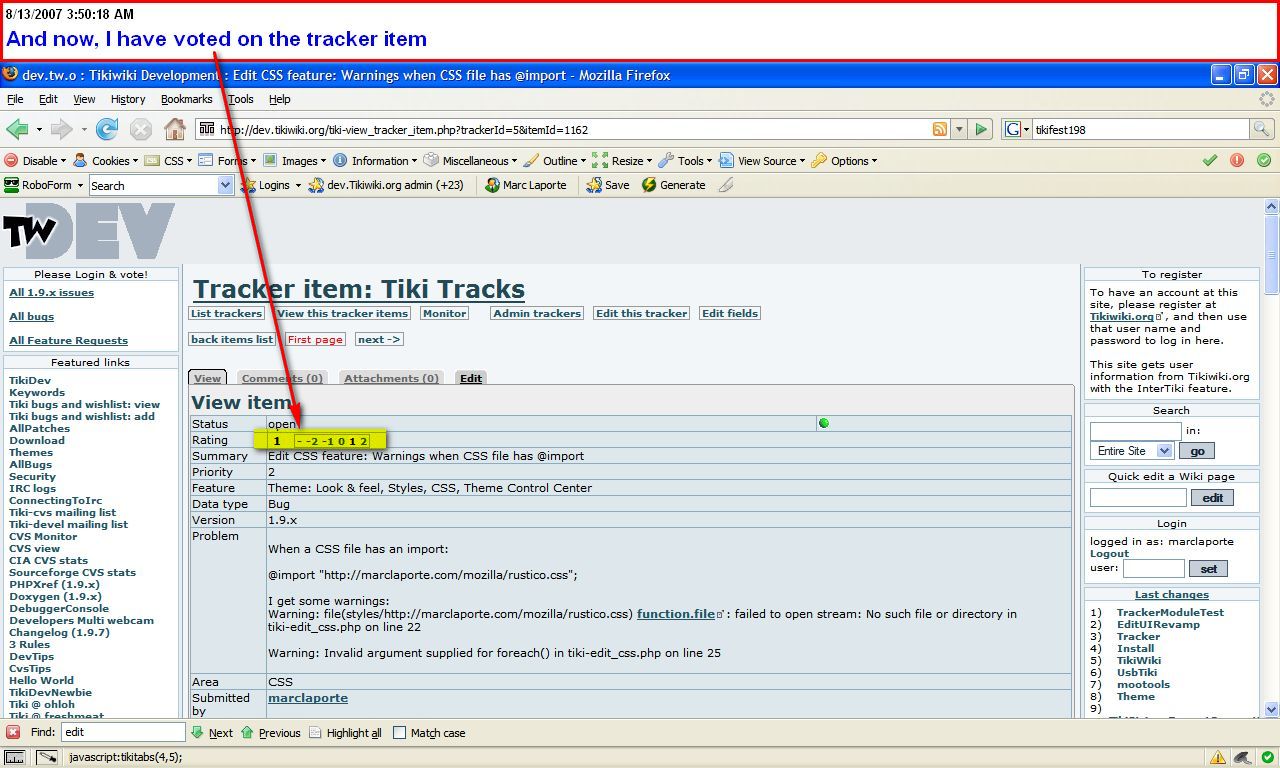Click the RSS feed icon in address bar
This screenshot has height=768, width=1280.
[x=939, y=129]
